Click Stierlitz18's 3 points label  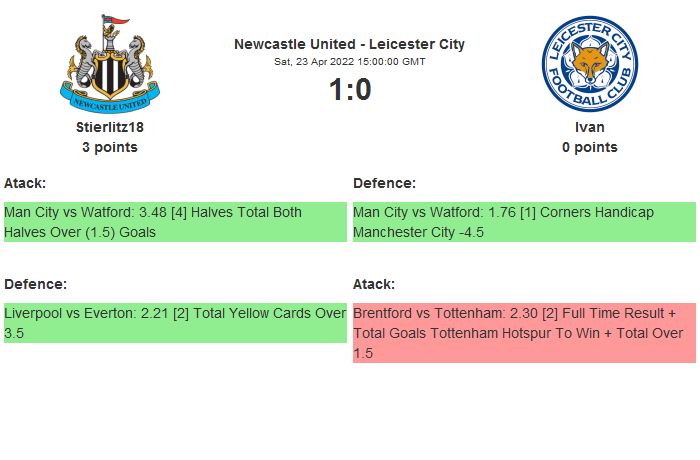110,147
